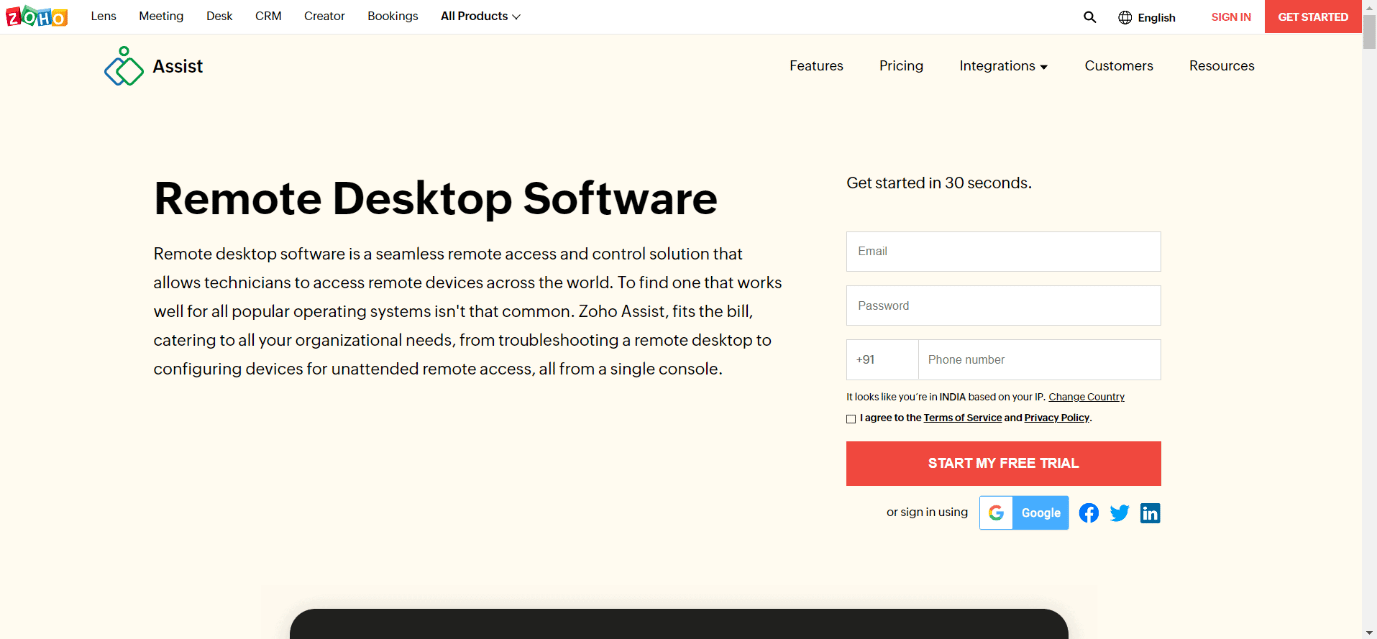This screenshot has height=639, width=1377.
Task: Open the Pricing page
Action: [x=901, y=66]
